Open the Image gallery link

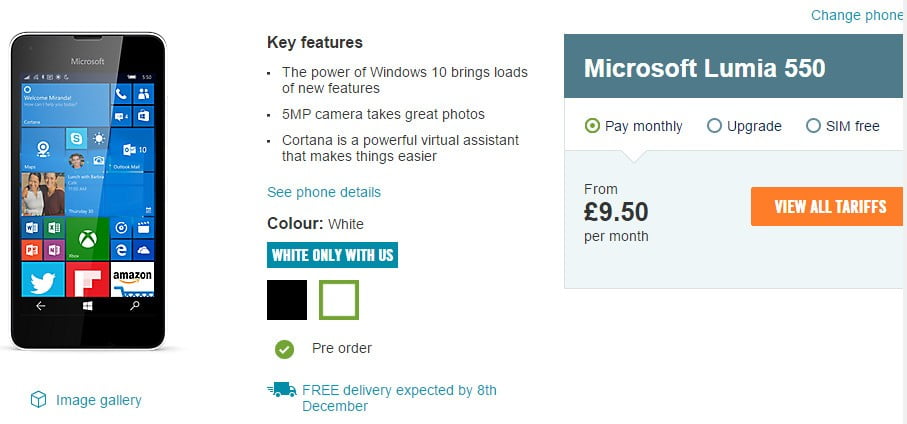[x=98, y=400]
